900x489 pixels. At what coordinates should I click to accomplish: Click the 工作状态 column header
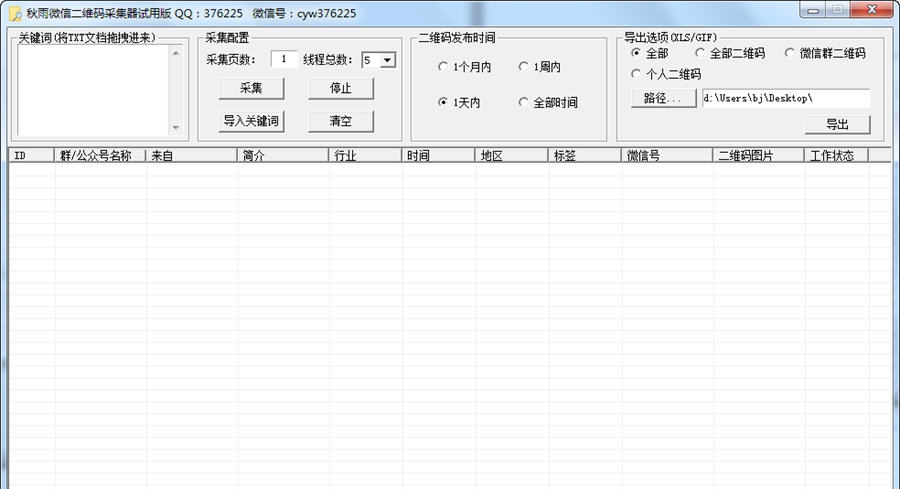tap(836, 155)
